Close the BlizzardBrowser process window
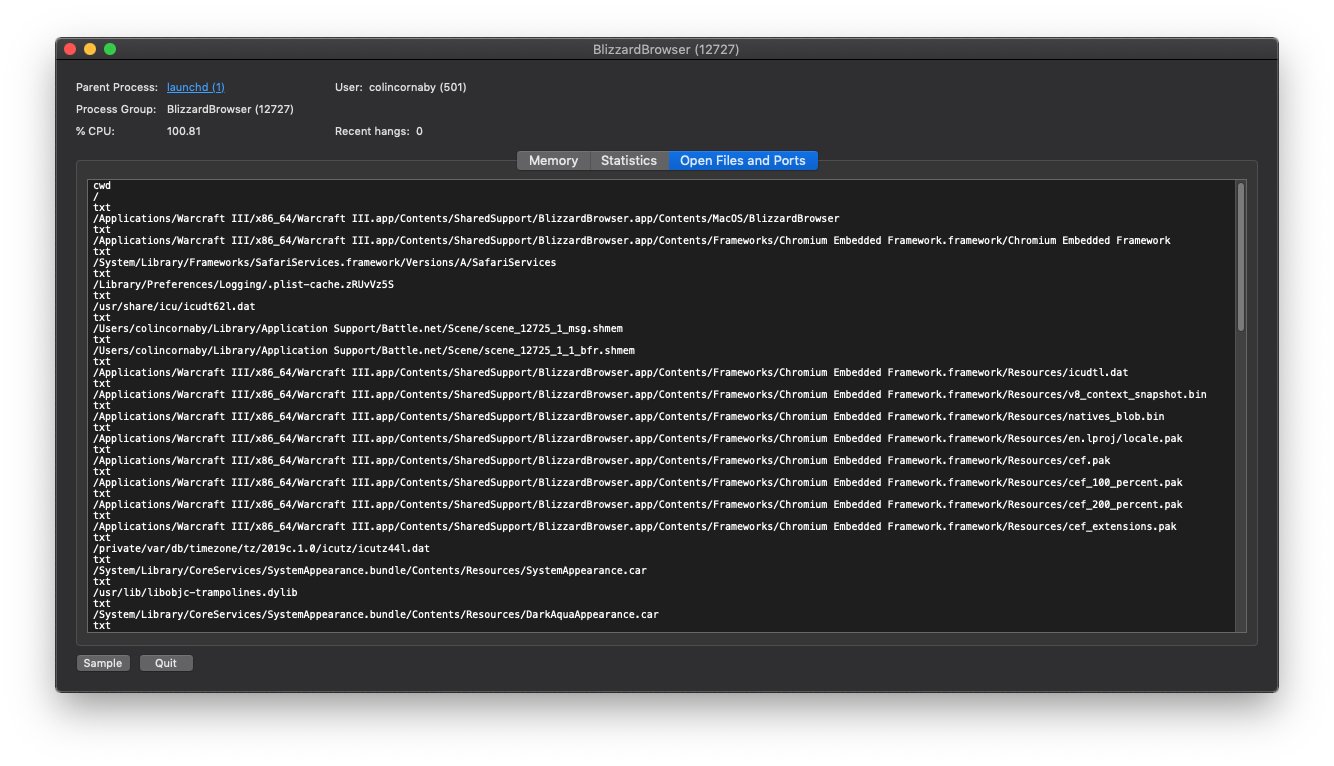The height and width of the screenshot is (766, 1334). tap(70, 49)
